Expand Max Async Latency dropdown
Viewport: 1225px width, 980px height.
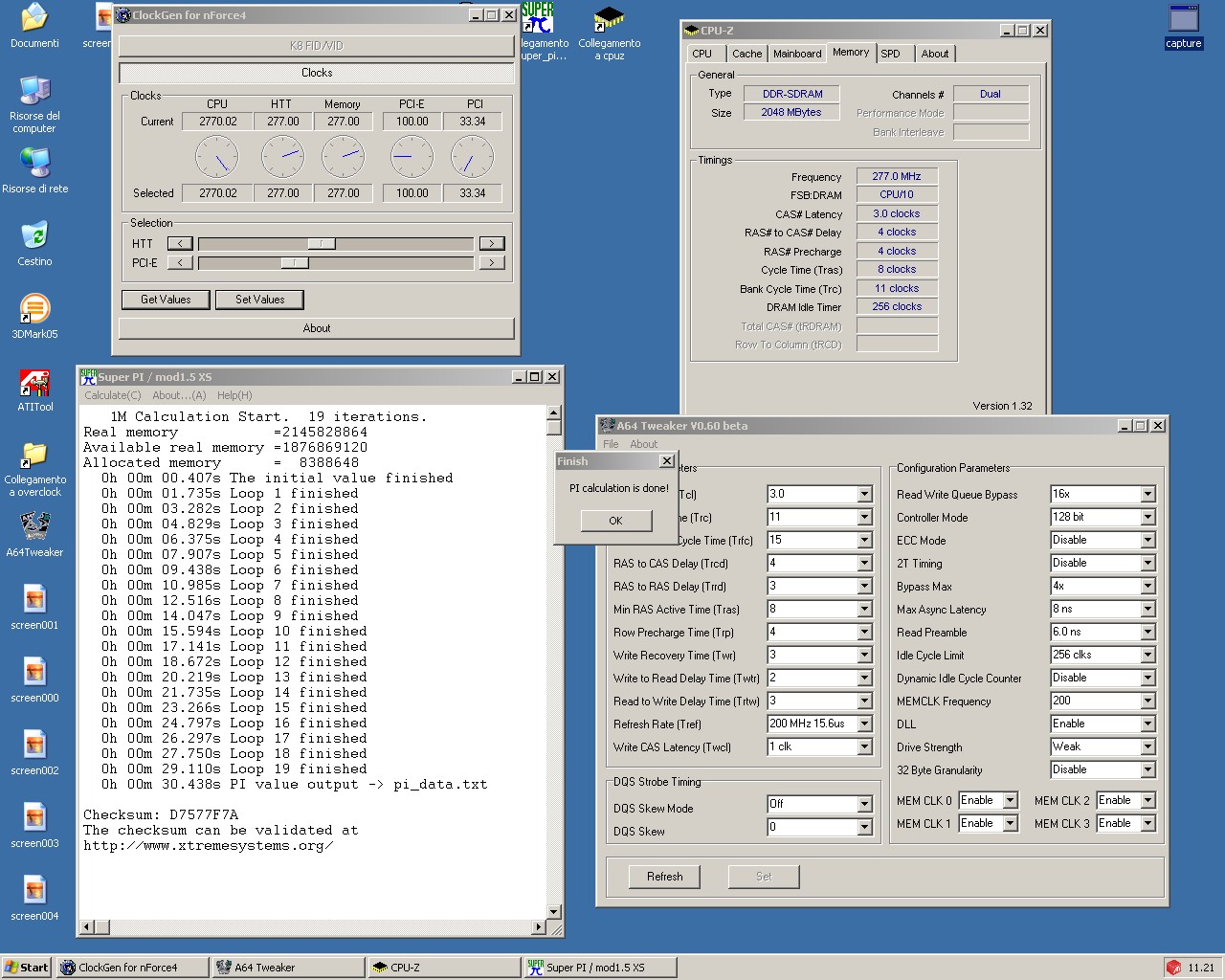pos(1147,610)
